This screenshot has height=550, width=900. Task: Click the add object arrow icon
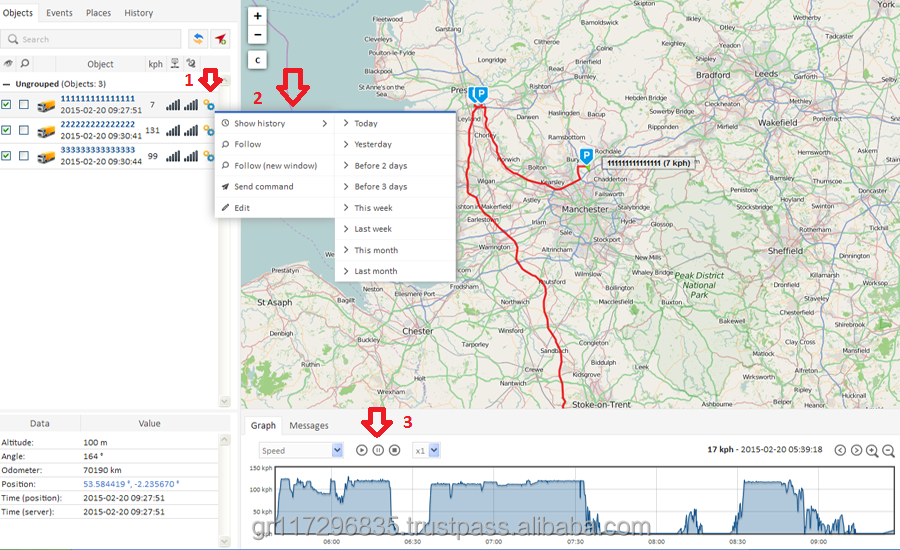tap(221, 39)
